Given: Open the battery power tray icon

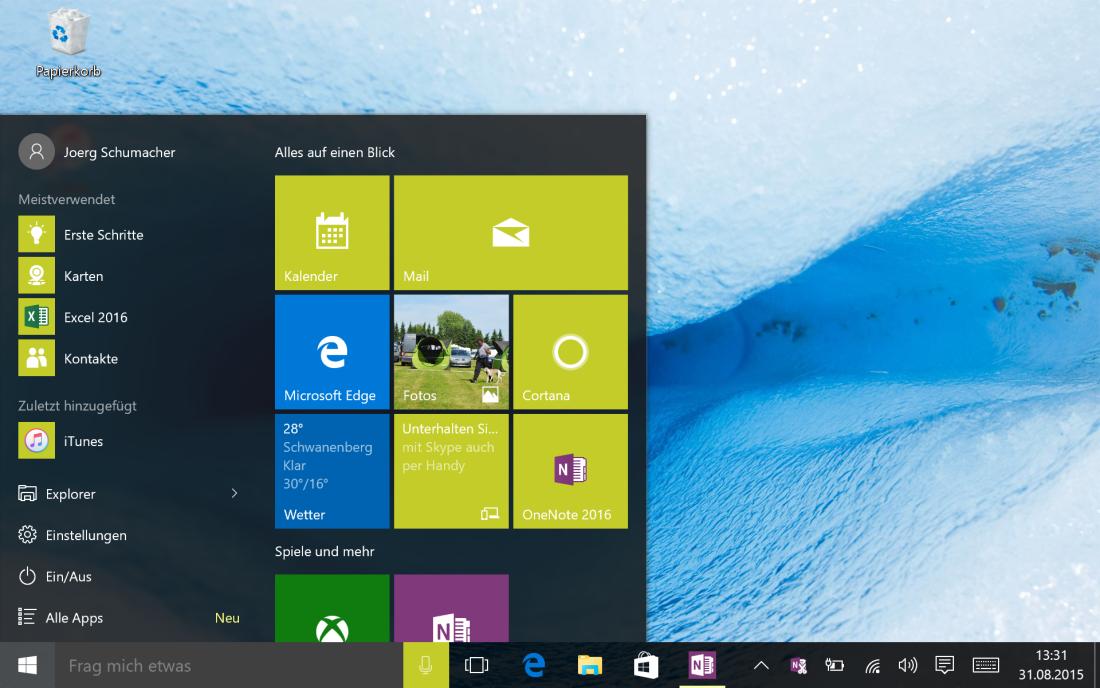Looking at the screenshot, I should coord(834,665).
